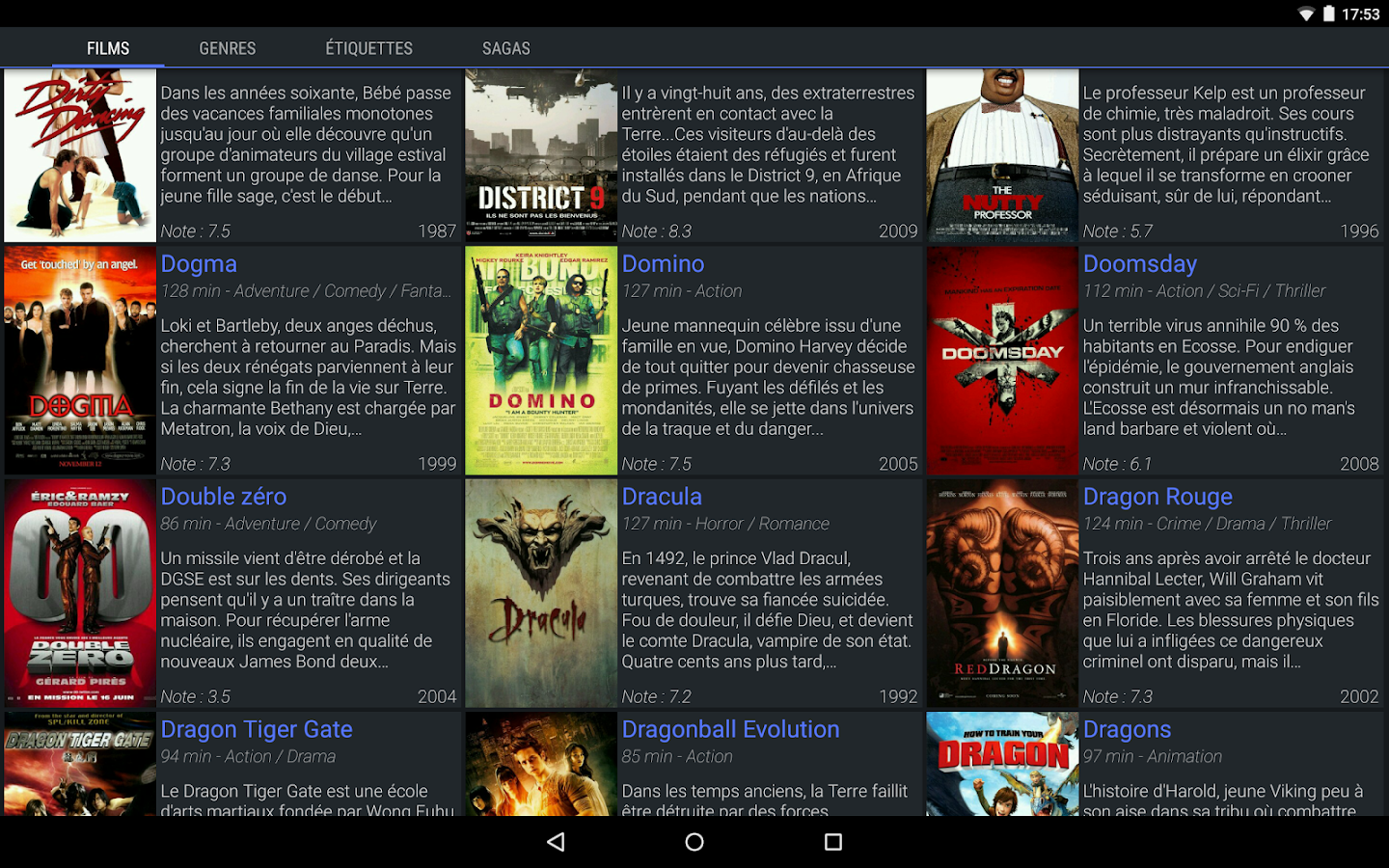
Task: Click Dogma's '128 min - Adventure / Comedy' line
Action: pos(306,291)
